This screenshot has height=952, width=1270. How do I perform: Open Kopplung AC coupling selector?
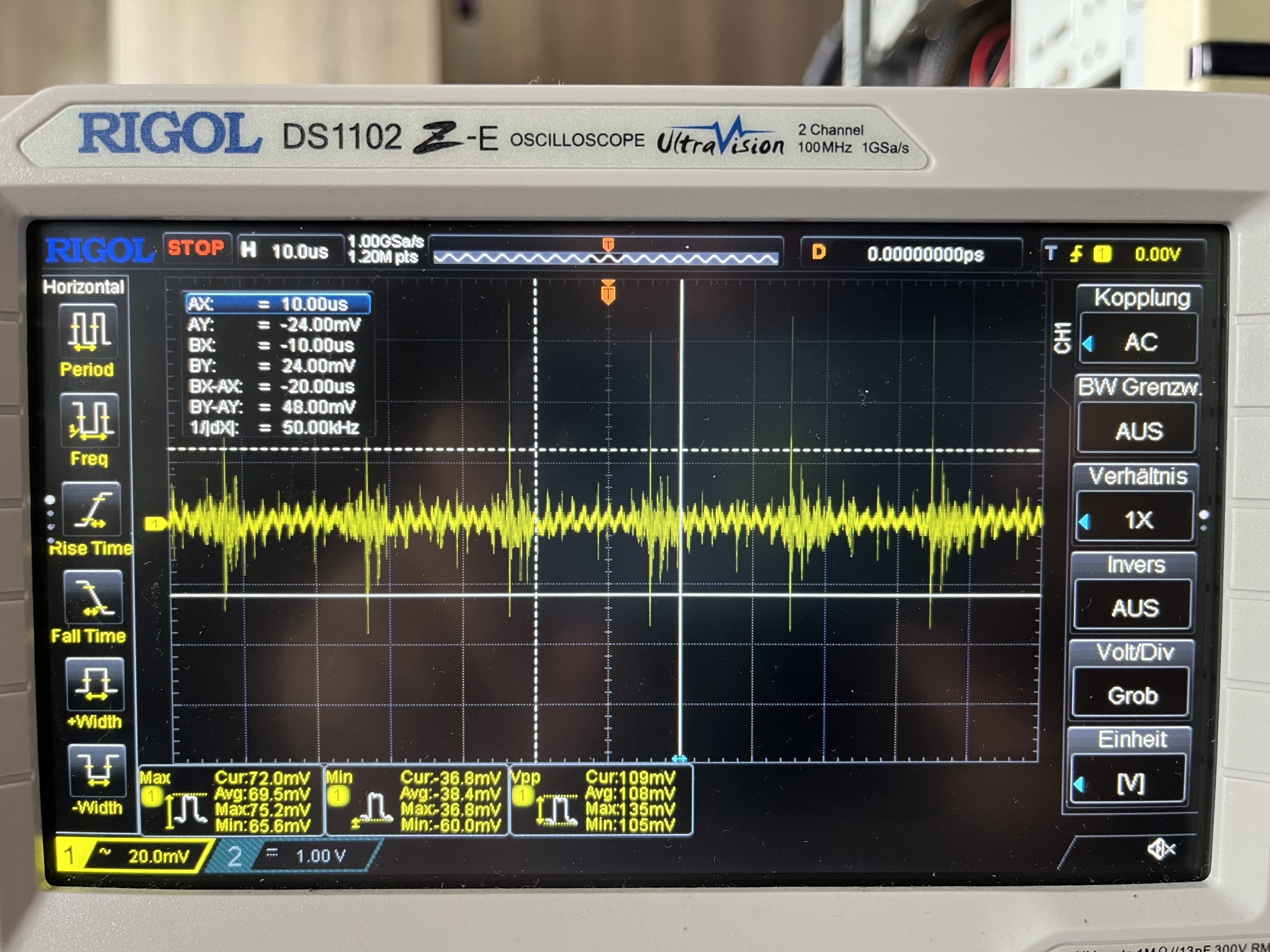(x=1139, y=340)
